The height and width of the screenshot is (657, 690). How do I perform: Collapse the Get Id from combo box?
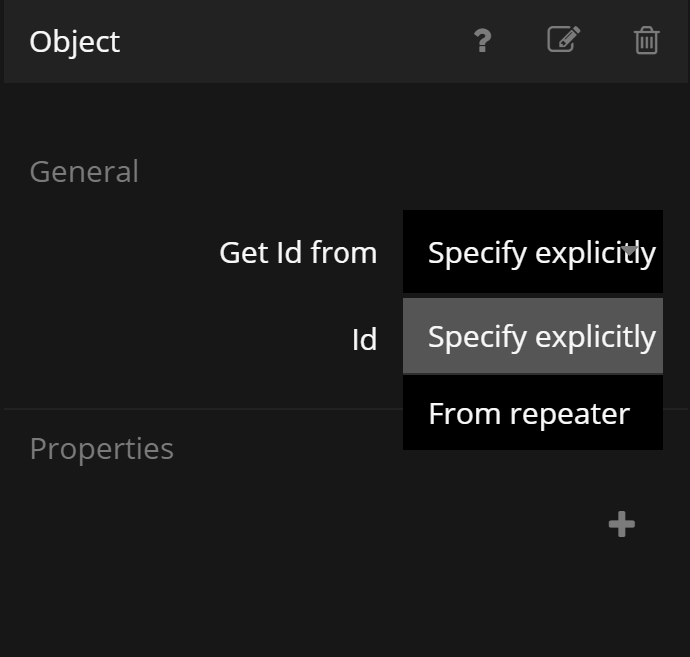[532, 252]
